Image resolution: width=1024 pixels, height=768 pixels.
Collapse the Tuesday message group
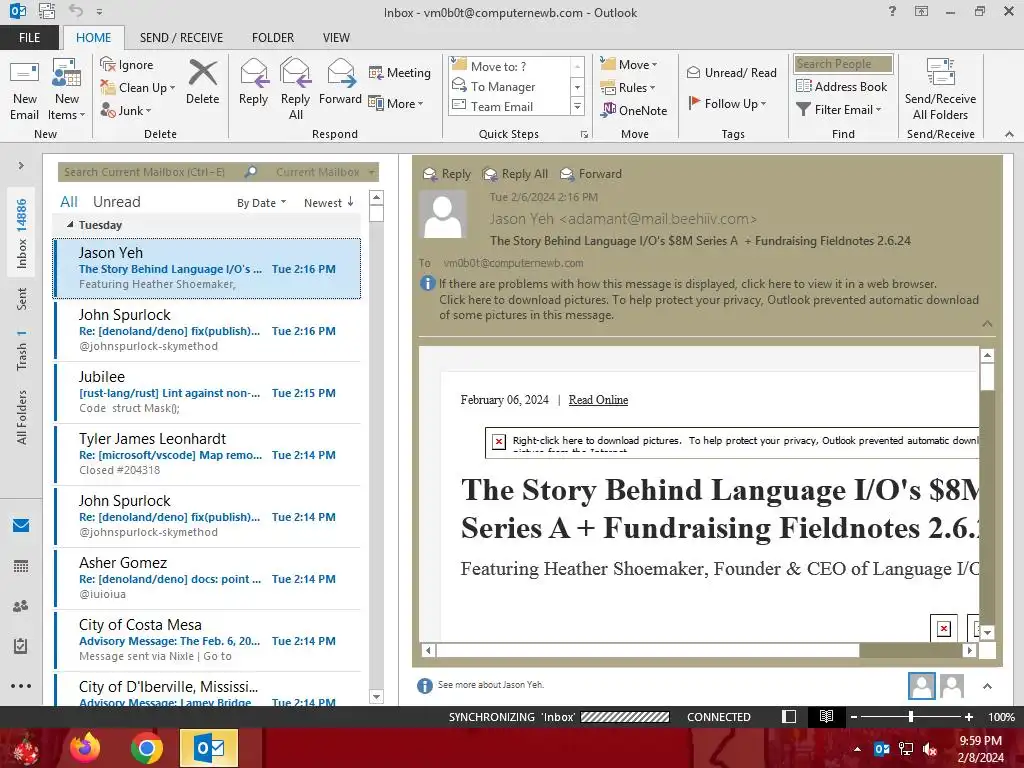pyautogui.click(x=70, y=225)
